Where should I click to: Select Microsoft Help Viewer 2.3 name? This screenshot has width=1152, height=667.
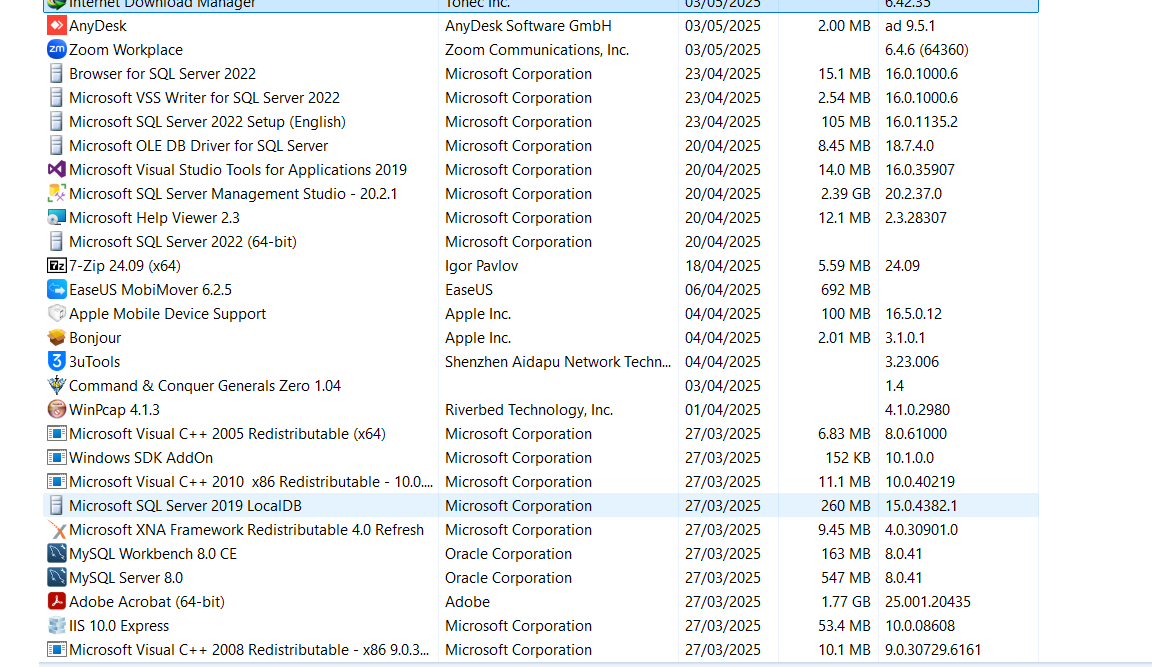[154, 217]
